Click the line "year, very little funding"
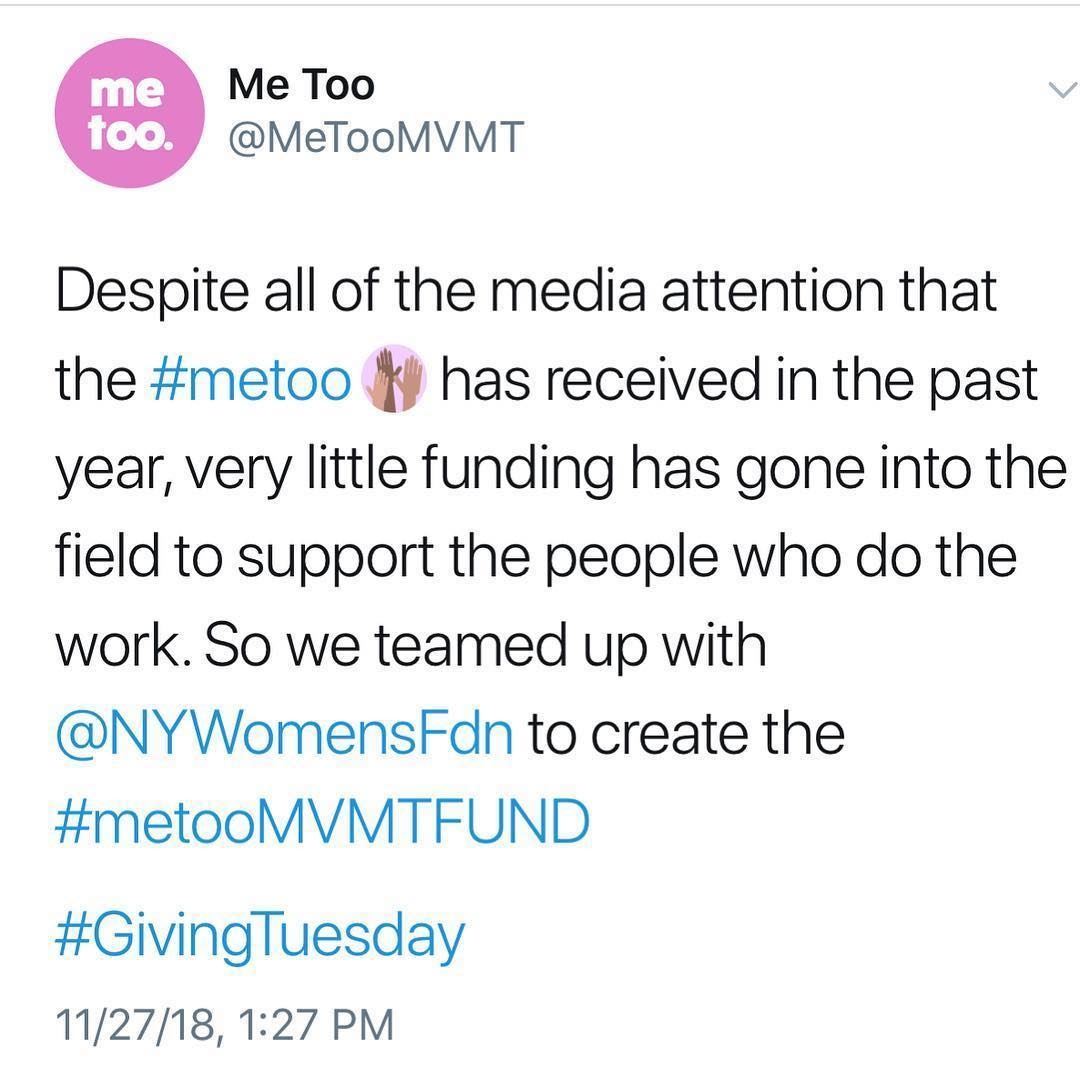Image resolution: width=1080 pixels, height=1080 pixels. point(561,470)
